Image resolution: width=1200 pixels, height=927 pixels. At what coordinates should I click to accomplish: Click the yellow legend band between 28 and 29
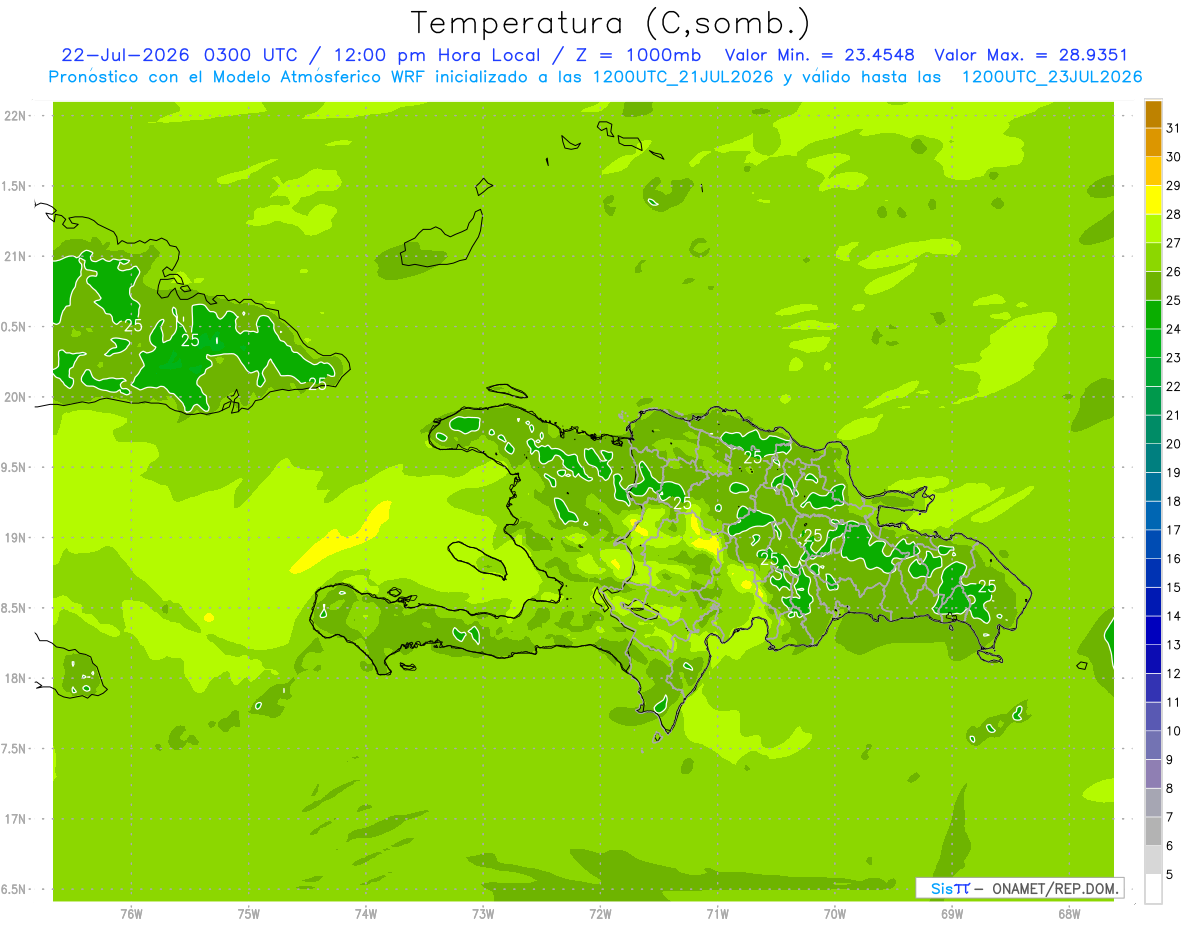[1153, 200]
